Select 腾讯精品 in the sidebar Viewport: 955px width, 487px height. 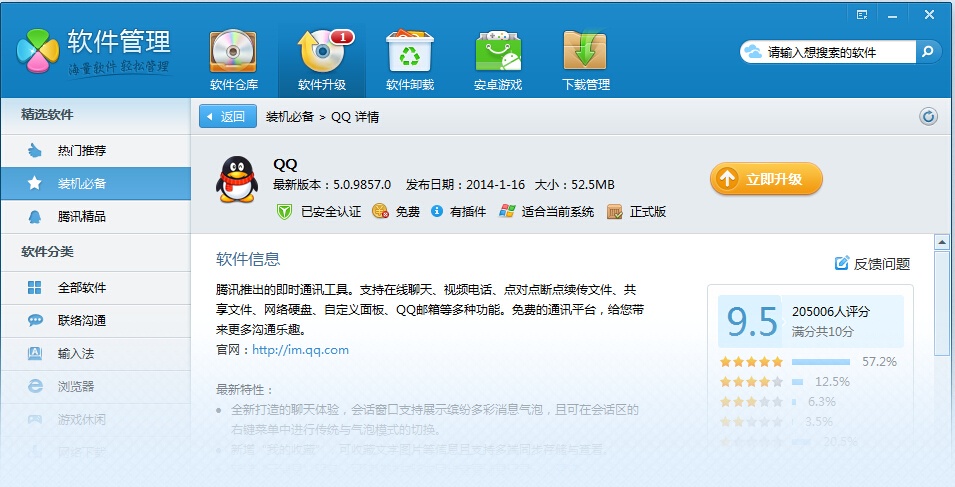pyautogui.click(x=96, y=216)
